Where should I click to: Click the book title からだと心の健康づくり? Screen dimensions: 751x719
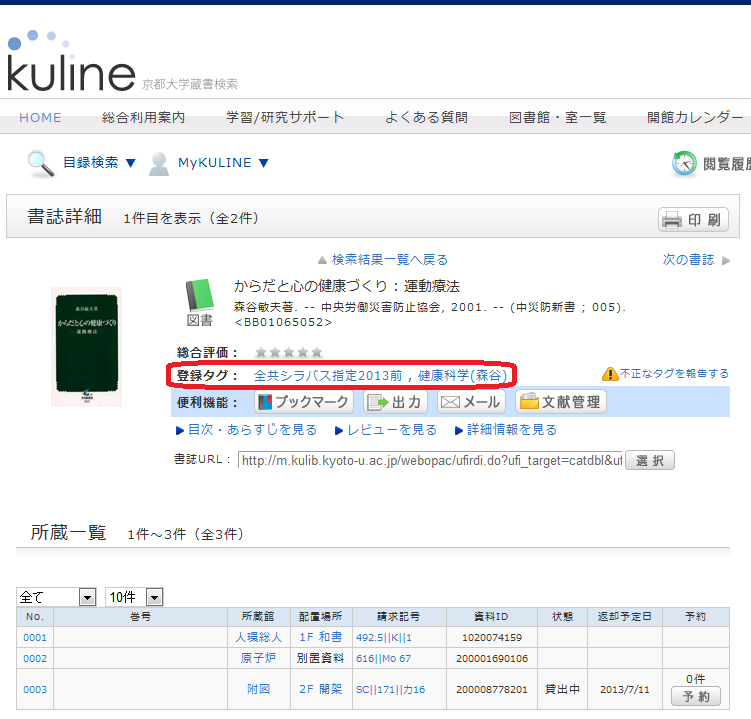347,286
